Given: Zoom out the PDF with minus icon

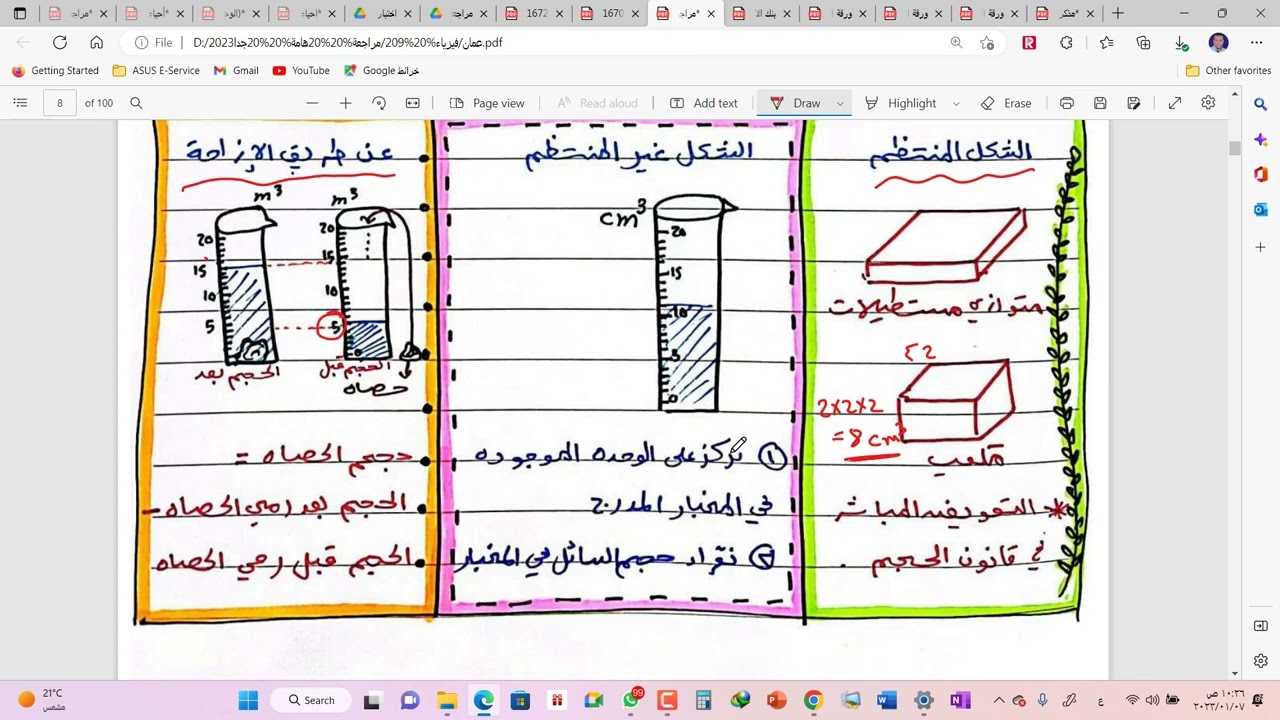Looking at the screenshot, I should point(312,103).
